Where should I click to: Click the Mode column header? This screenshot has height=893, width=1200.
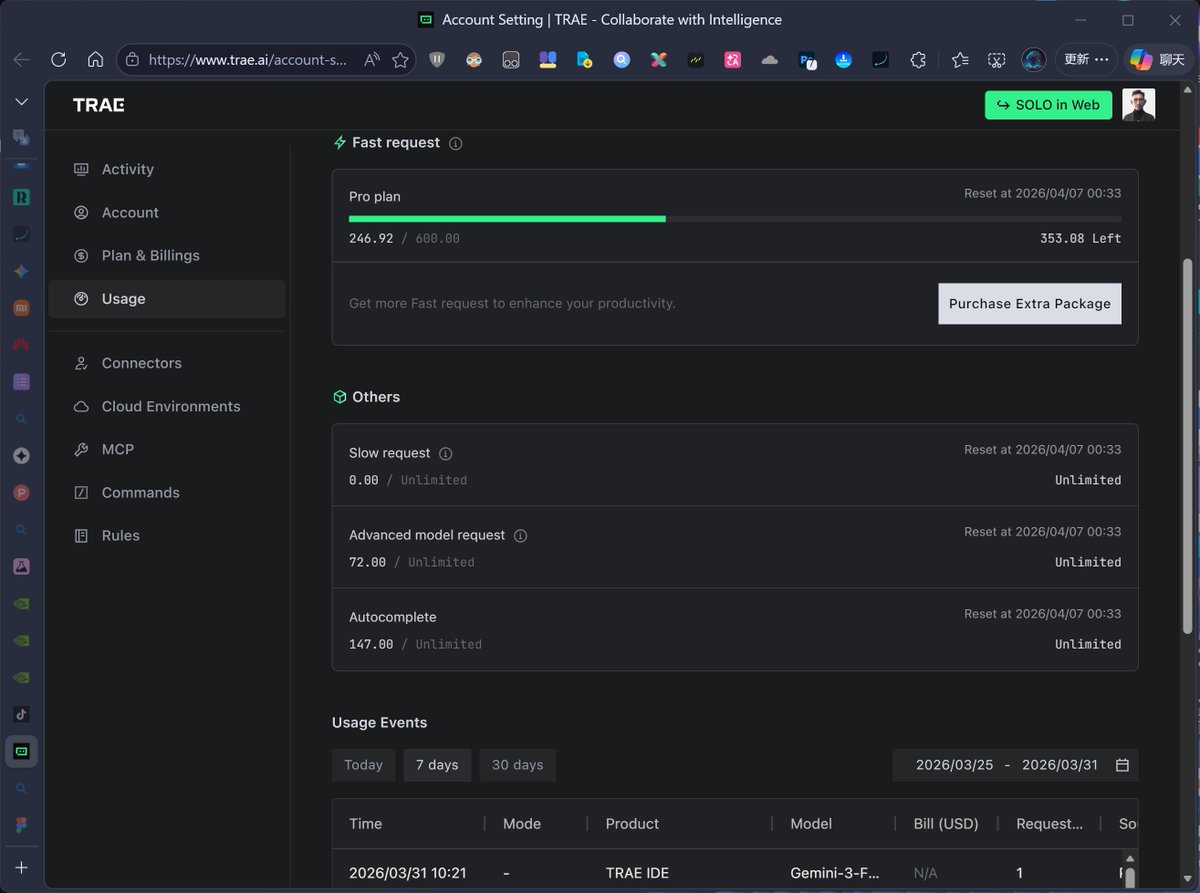click(522, 823)
